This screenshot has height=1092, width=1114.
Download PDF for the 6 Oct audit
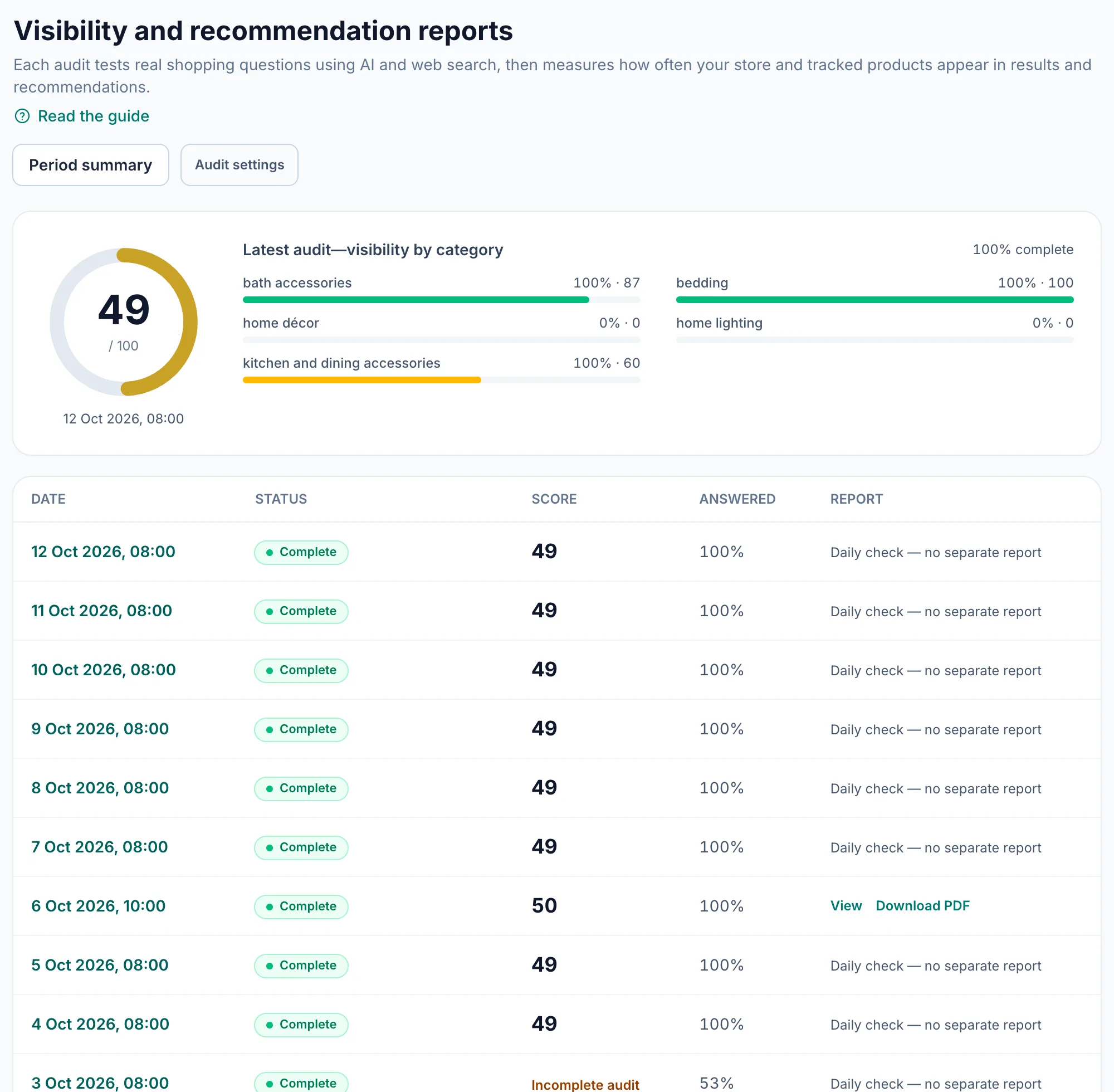(x=922, y=906)
